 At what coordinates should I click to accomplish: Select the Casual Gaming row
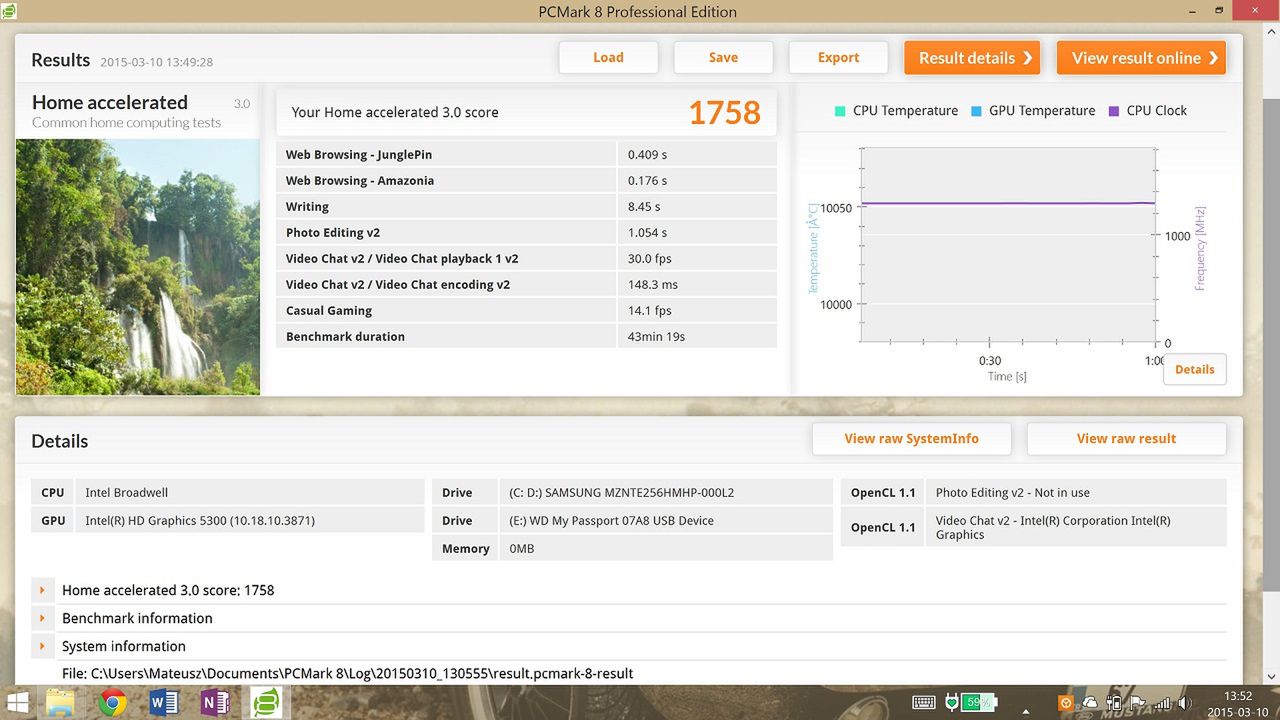point(526,310)
